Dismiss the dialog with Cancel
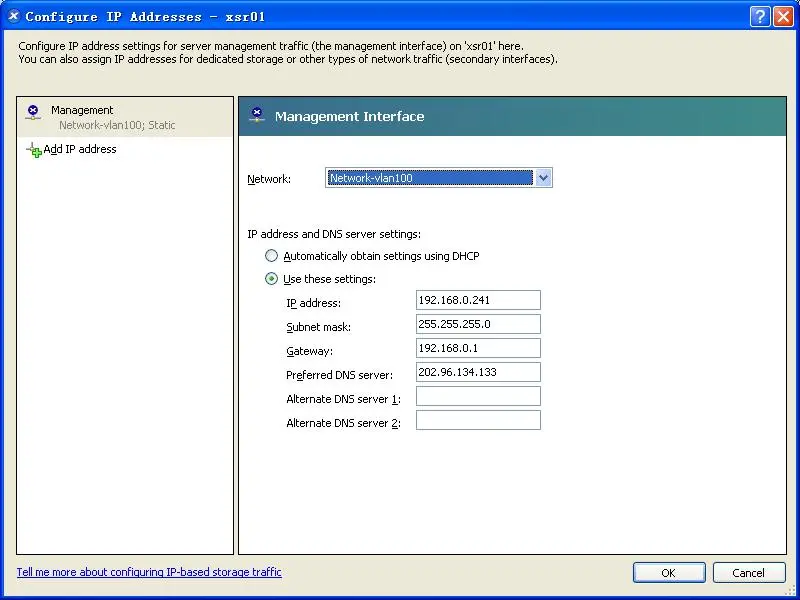 click(748, 572)
